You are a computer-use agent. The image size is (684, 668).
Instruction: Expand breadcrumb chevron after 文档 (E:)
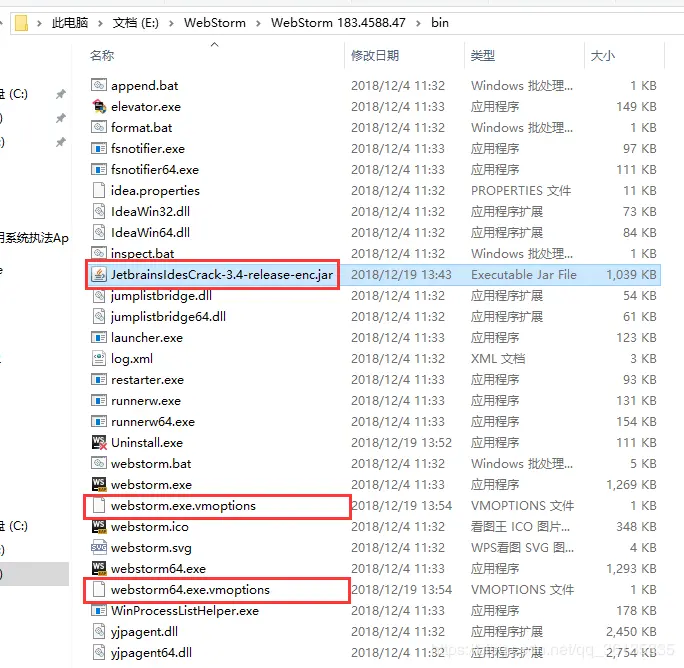(x=171, y=23)
